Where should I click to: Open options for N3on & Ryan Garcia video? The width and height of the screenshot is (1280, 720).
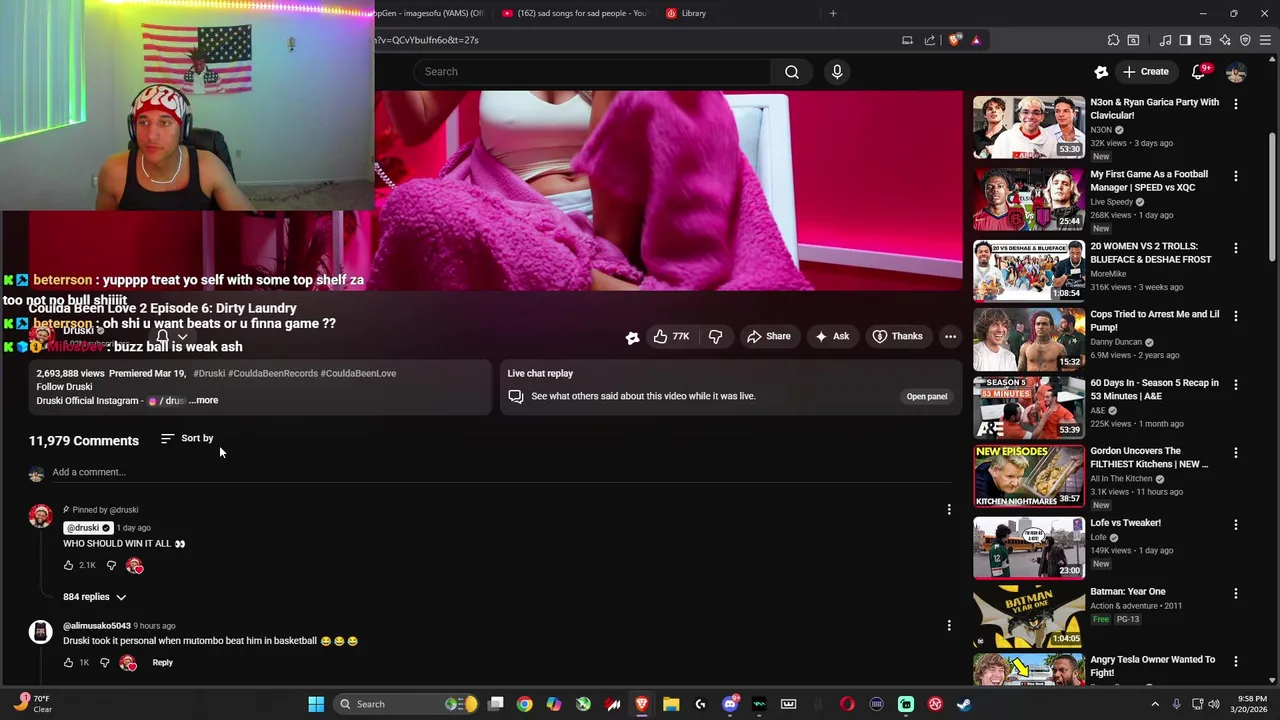tap(1236, 104)
